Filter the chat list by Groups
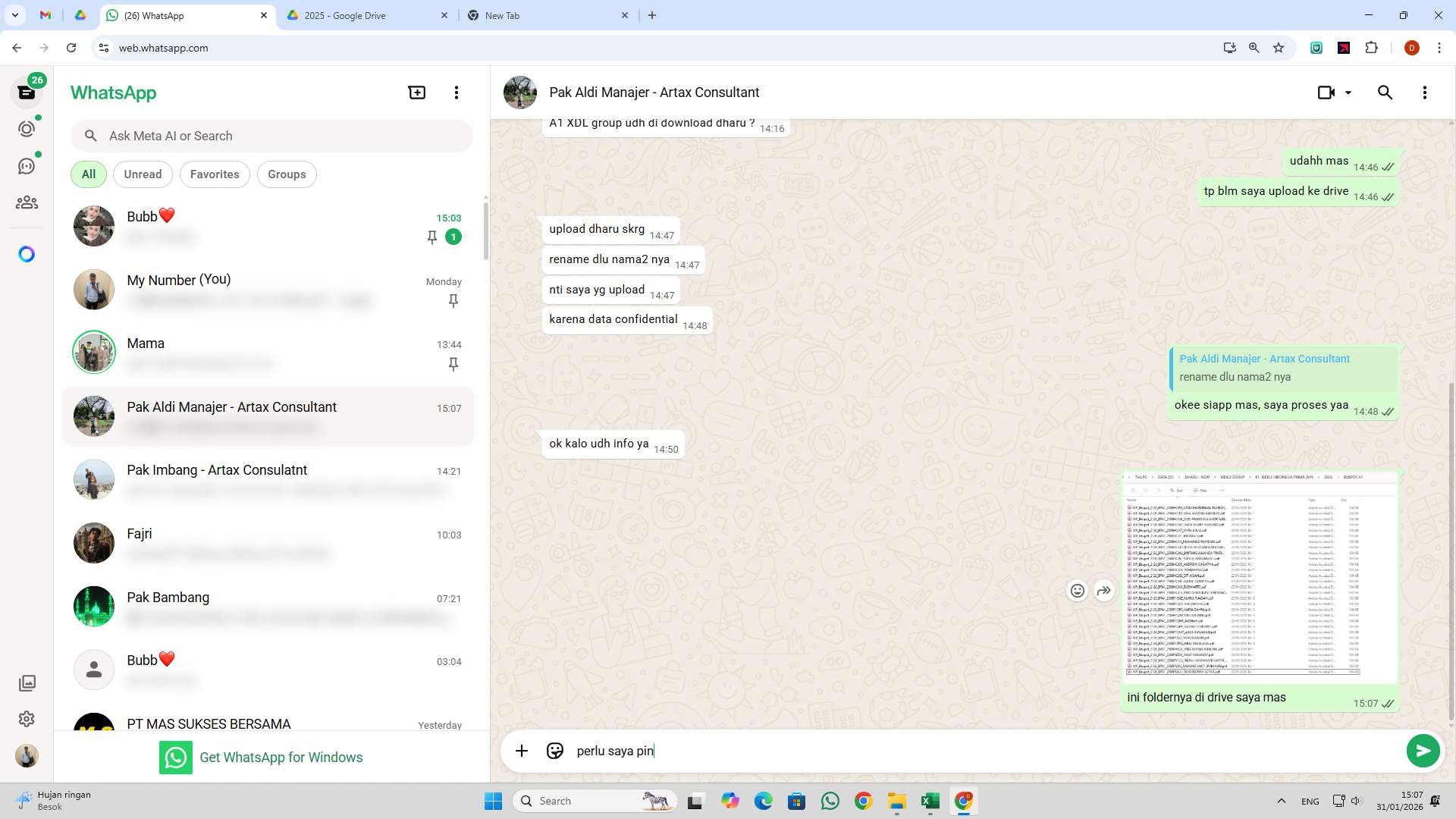This screenshot has height=819, width=1456. 287,174
